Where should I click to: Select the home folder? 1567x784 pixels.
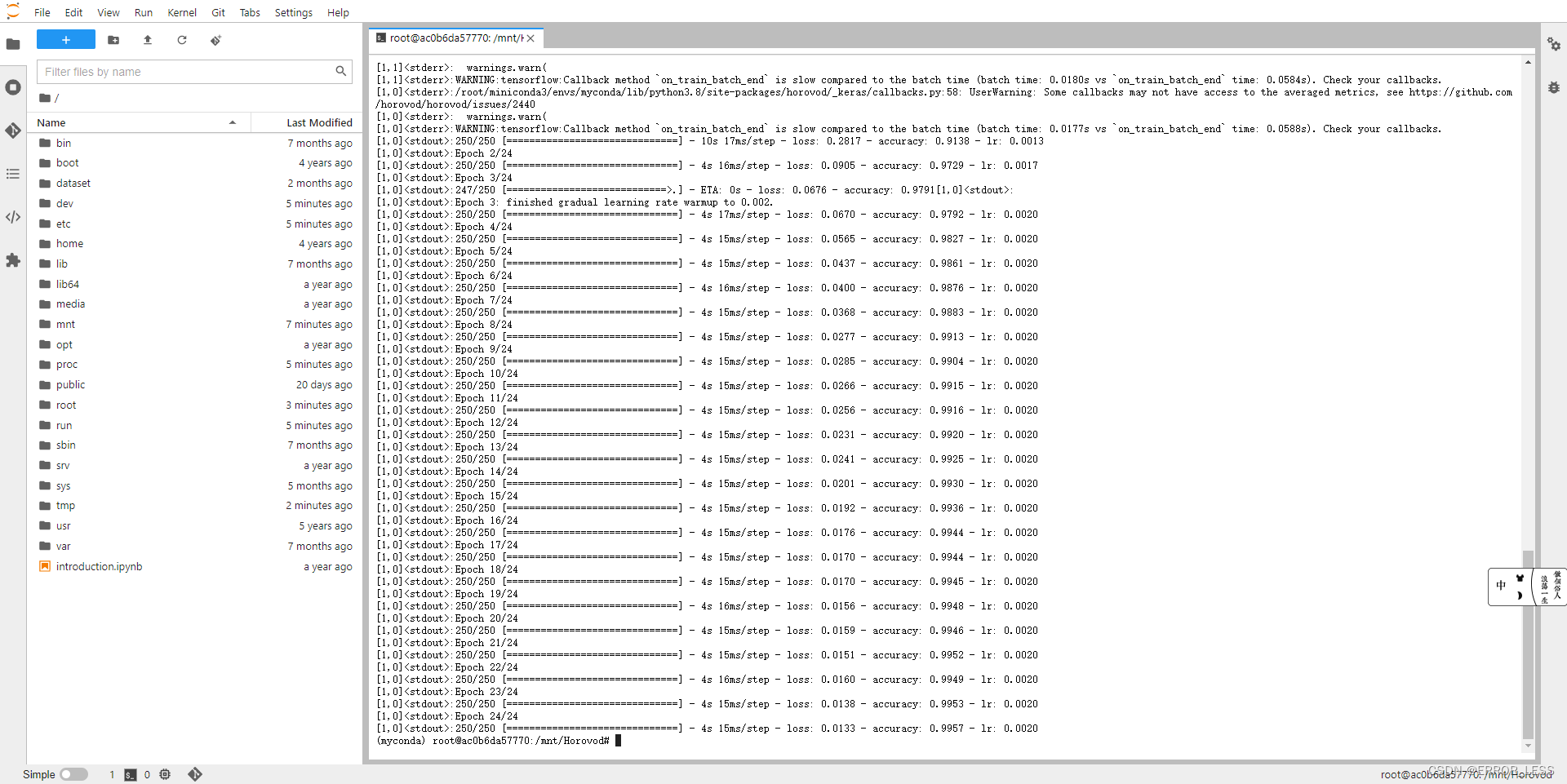click(196, 244)
